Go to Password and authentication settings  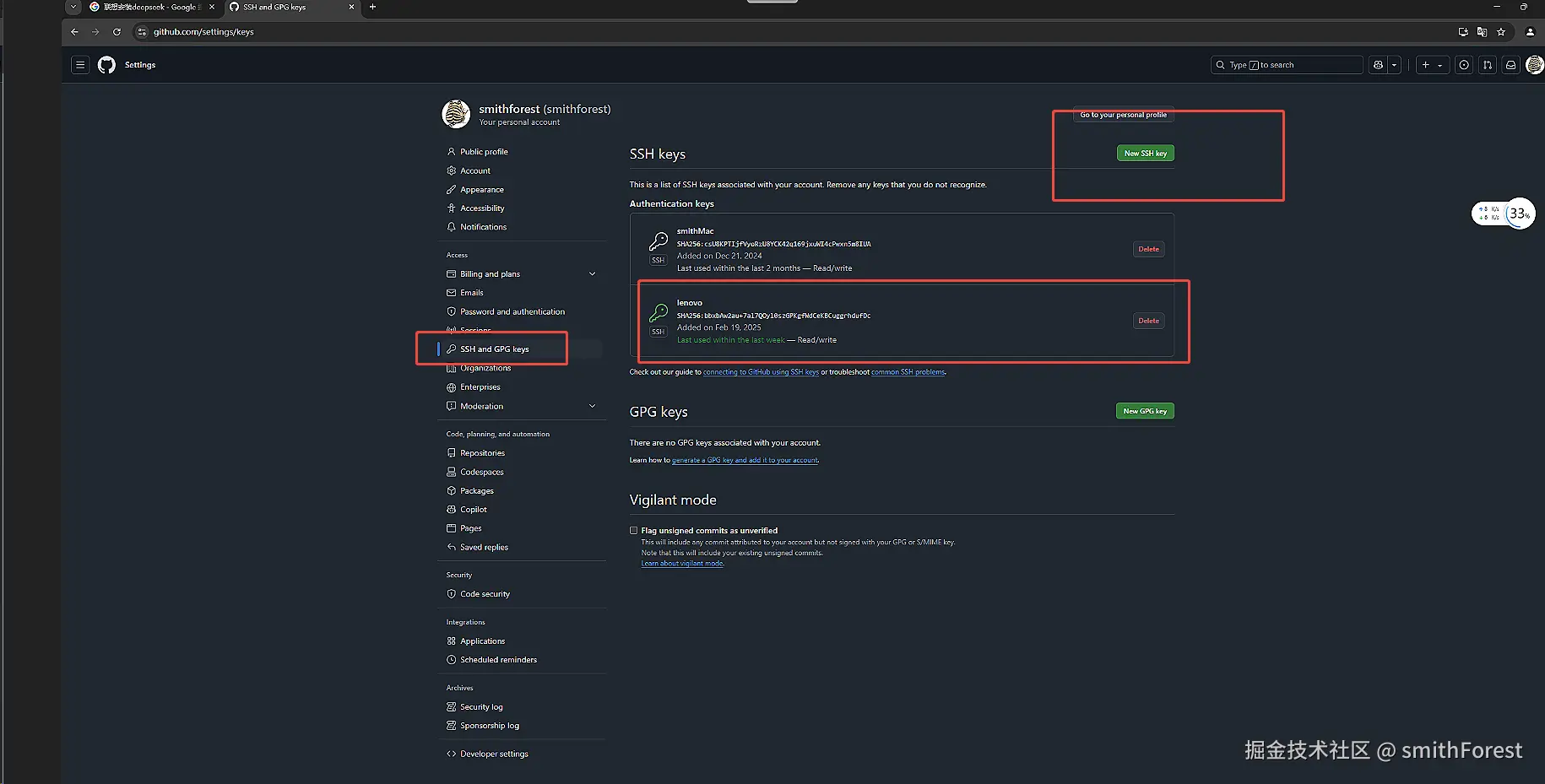[x=512, y=312]
